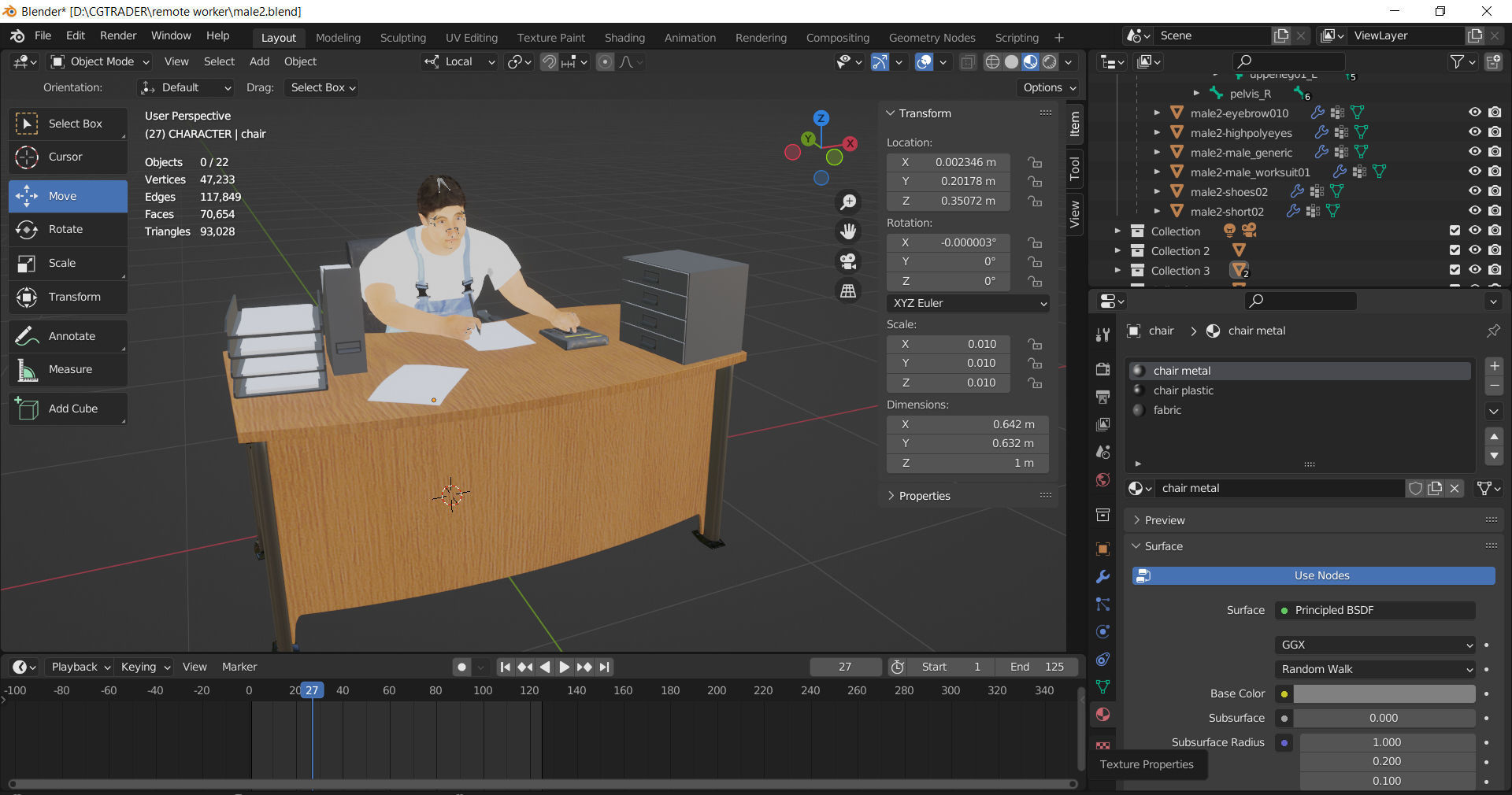Toggle lock on Location X
1512x795 pixels.
(x=1035, y=162)
